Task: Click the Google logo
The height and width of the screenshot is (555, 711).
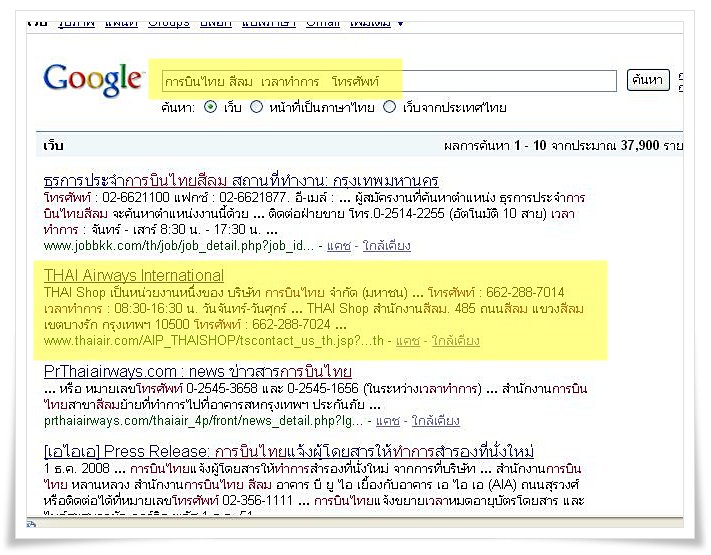Action: pos(93,80)
